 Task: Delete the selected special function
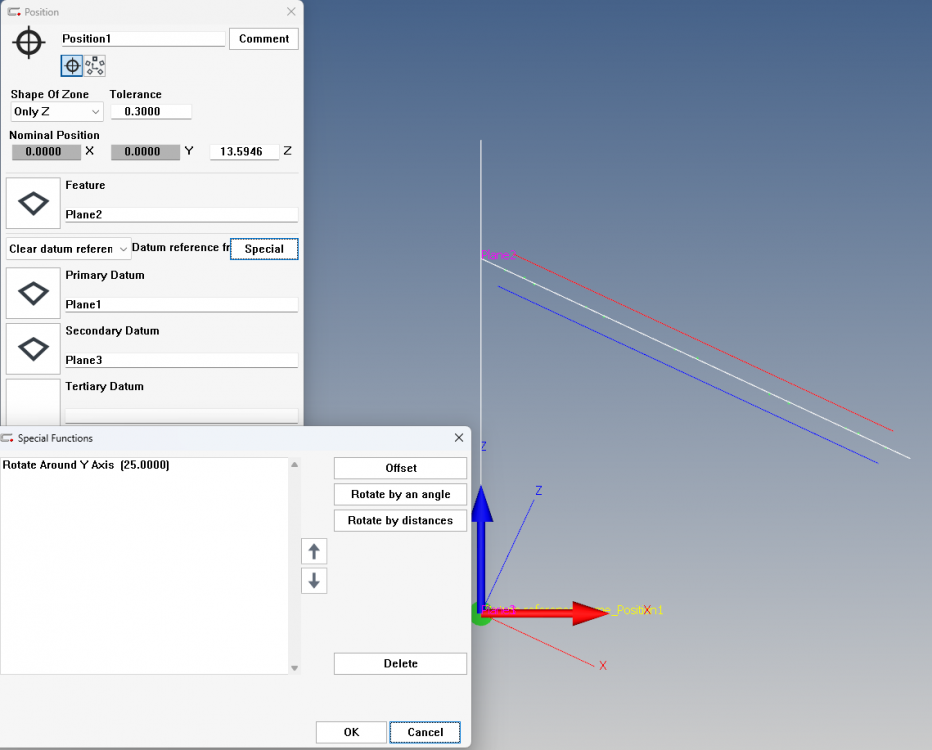tap(400, 663)
